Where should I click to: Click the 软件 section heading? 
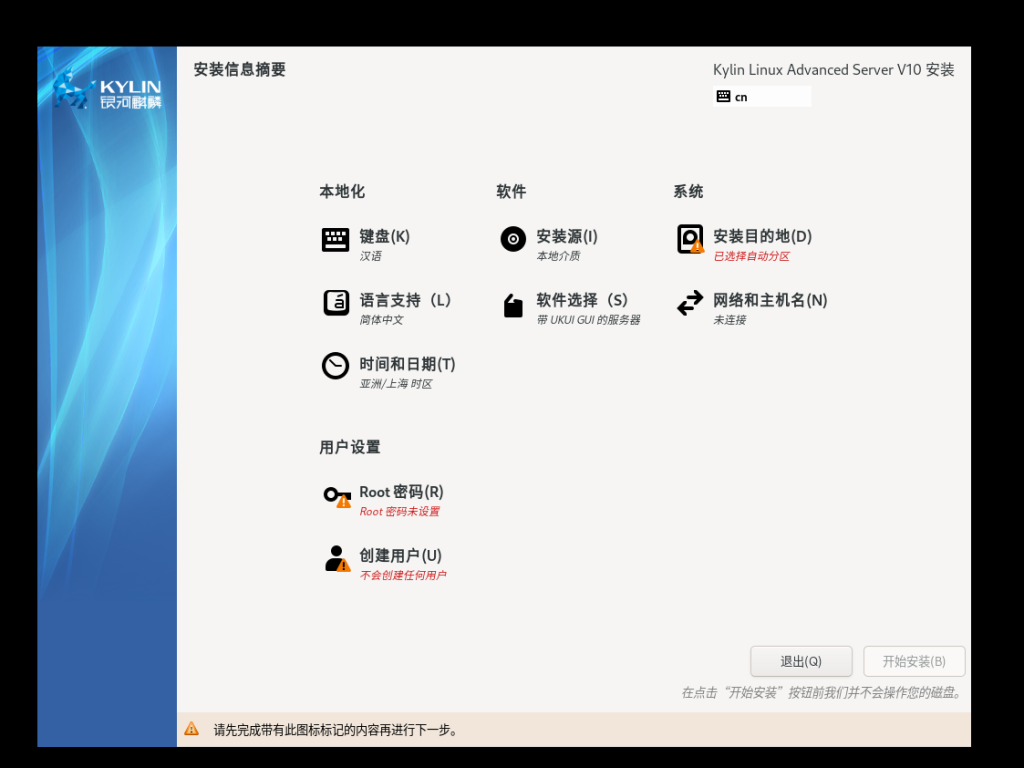coord(511,191)
